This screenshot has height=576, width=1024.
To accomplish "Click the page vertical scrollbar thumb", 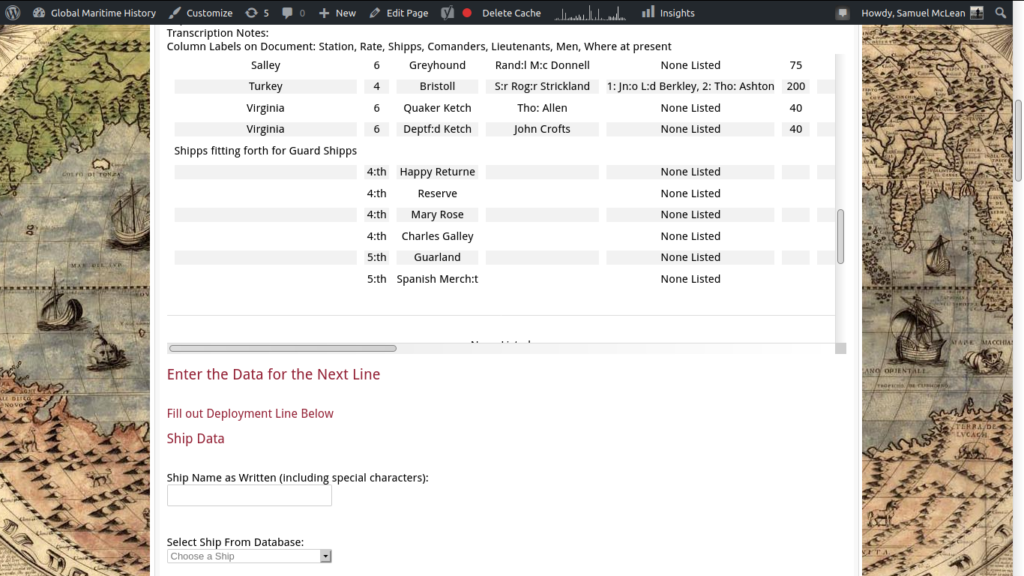I will (x=1018, y=140).
